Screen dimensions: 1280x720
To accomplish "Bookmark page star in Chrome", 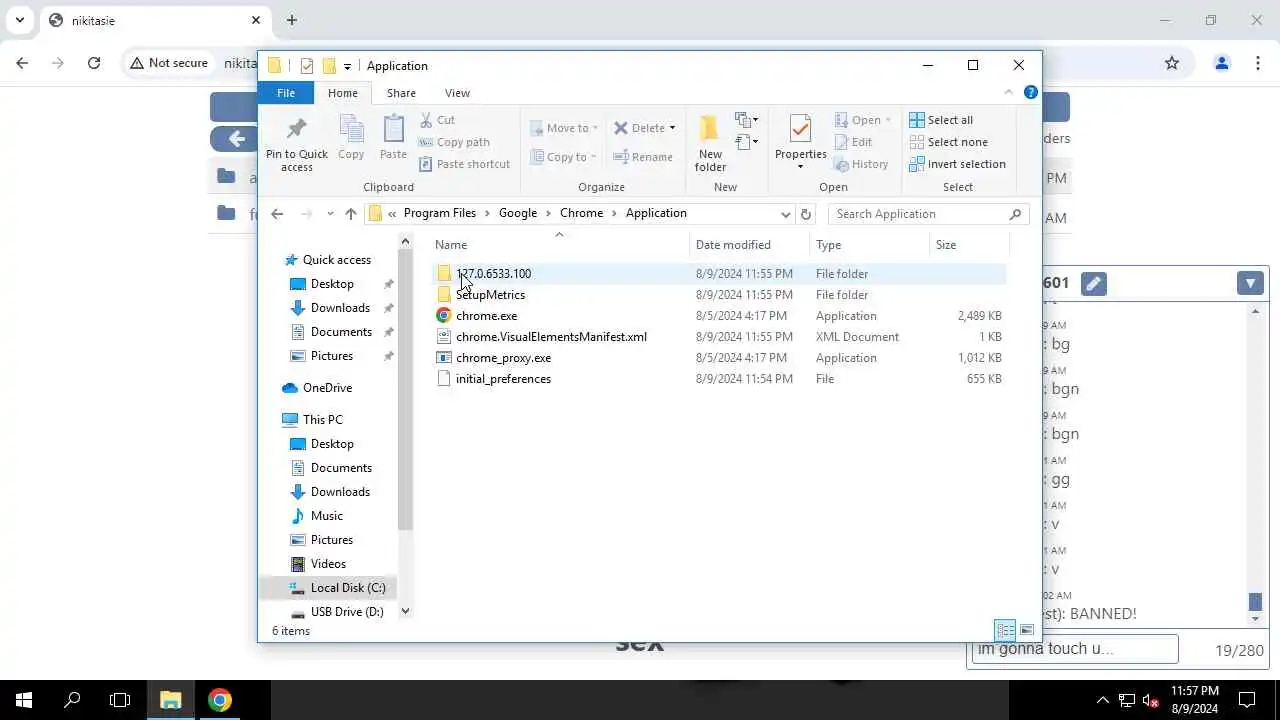I will coord(1172,63).
